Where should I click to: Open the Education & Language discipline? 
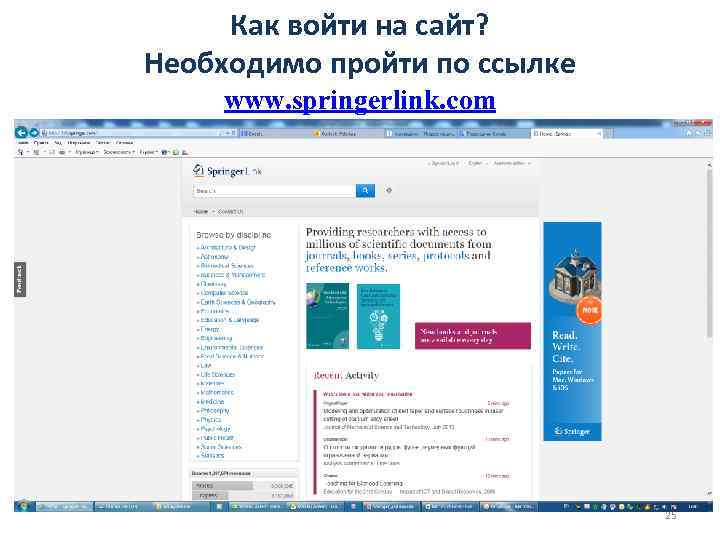pyautogui.click(x=230, y=320)
